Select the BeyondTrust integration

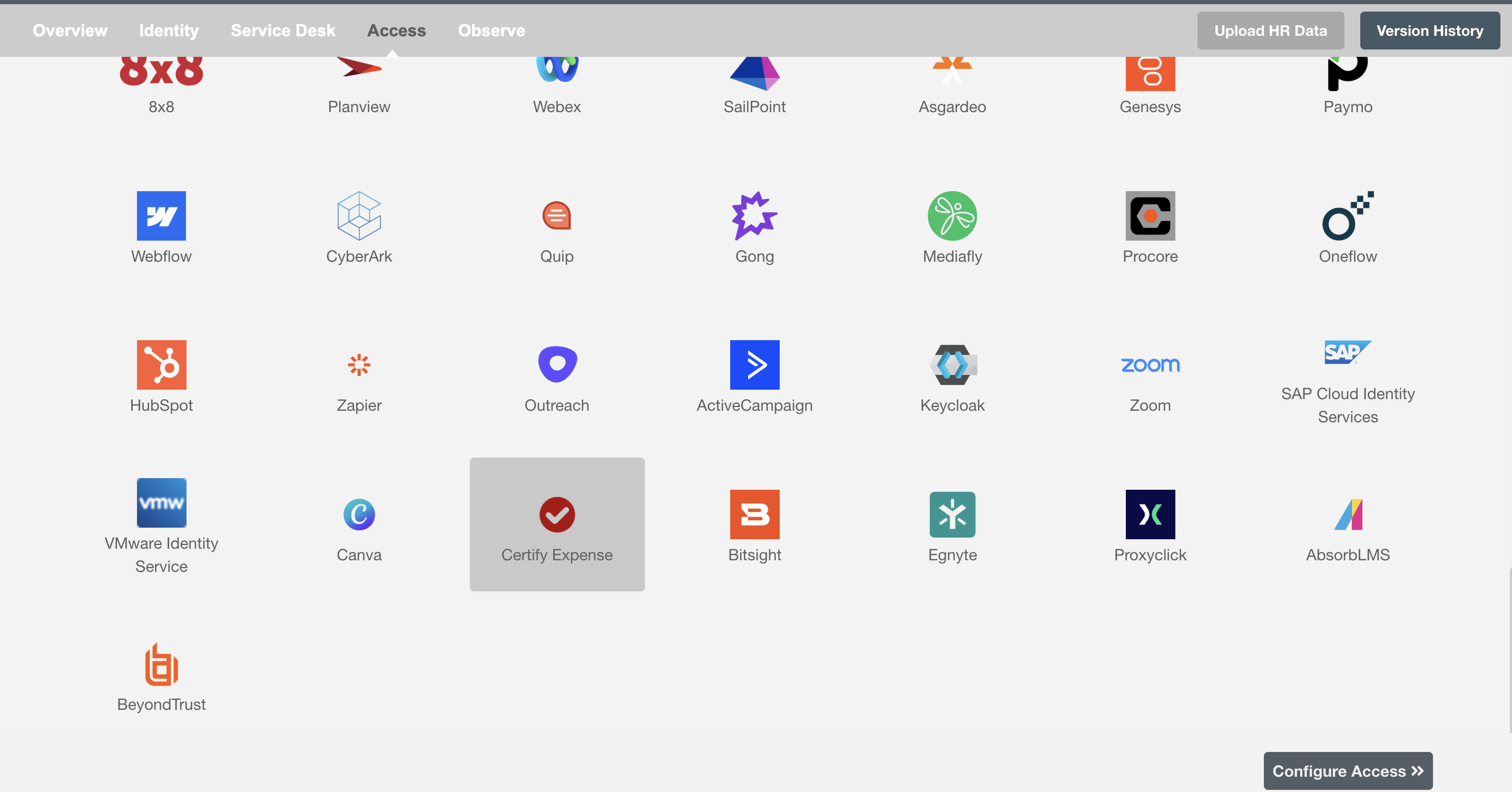[161, 674]
